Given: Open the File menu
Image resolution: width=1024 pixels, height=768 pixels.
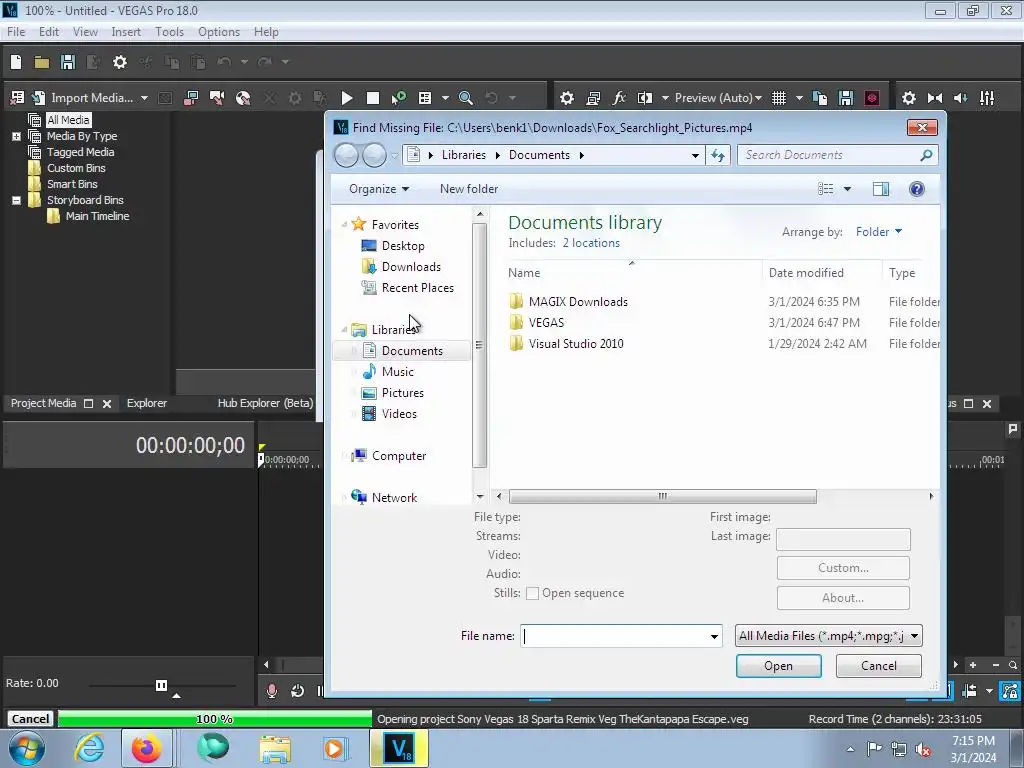Looking at the screenshot, I should (x=16, y=32).
